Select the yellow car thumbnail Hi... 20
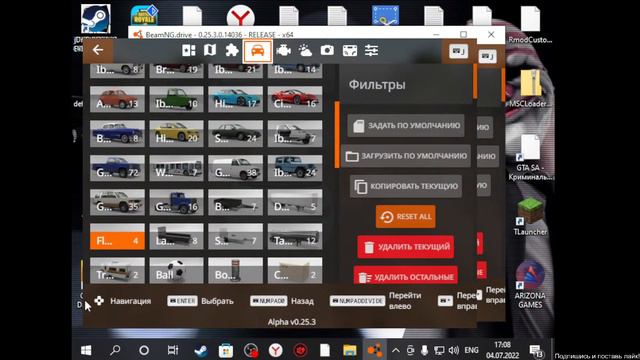The width and height of the screenshot is (640, 360). click(x=176, y=133)
